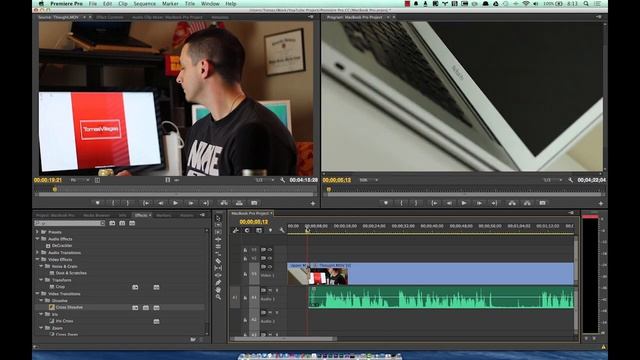This screenshot has width=640, height=360.
Task: Open Source monitor settings wrench
Action: (x=282, y=180)
